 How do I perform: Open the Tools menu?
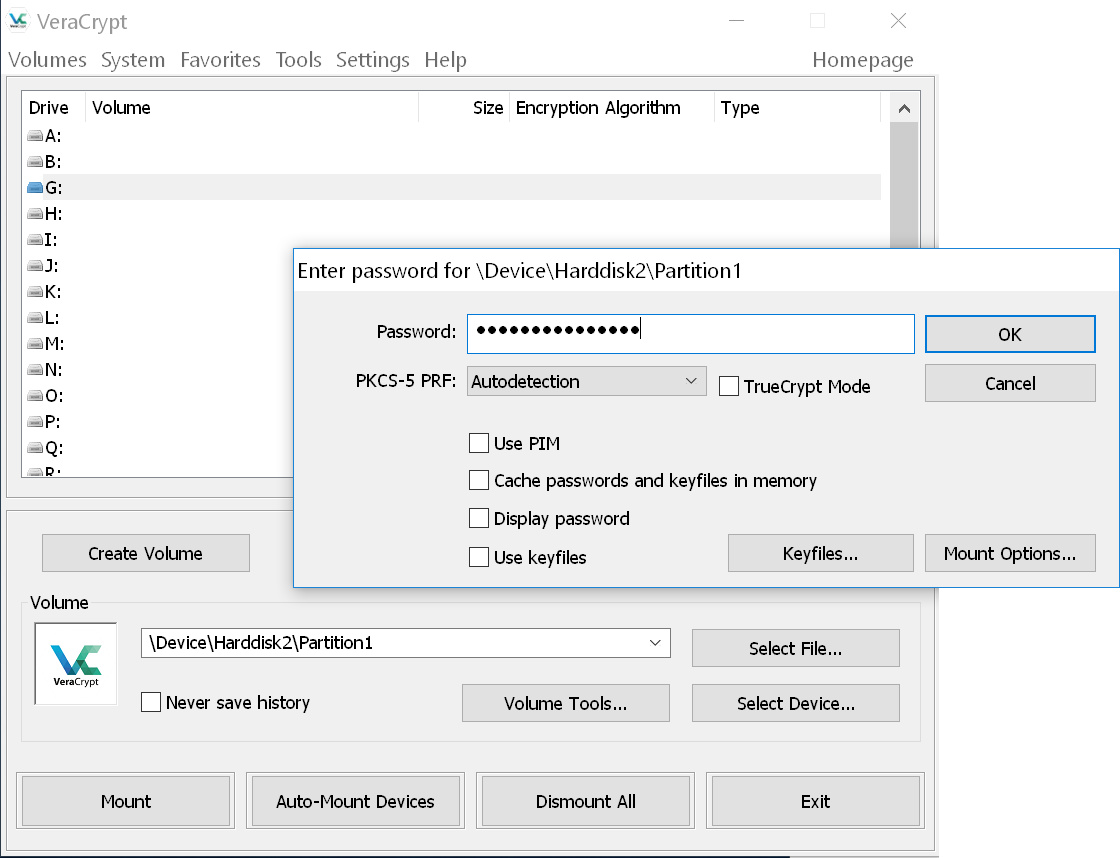coord(298,60)
